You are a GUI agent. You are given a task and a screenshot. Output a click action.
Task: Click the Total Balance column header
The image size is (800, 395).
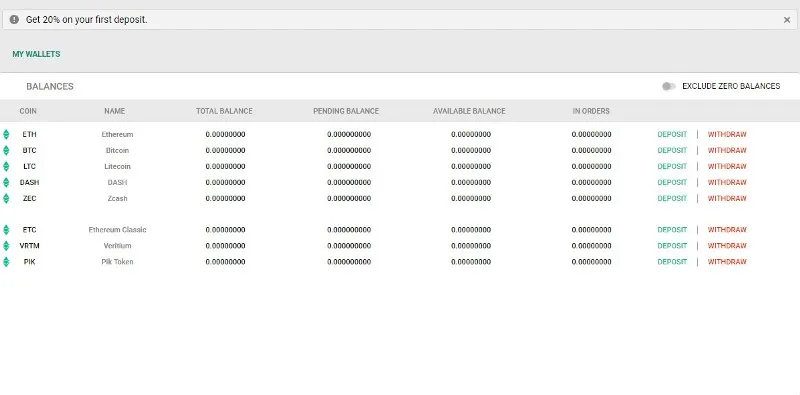click(224, 111)
